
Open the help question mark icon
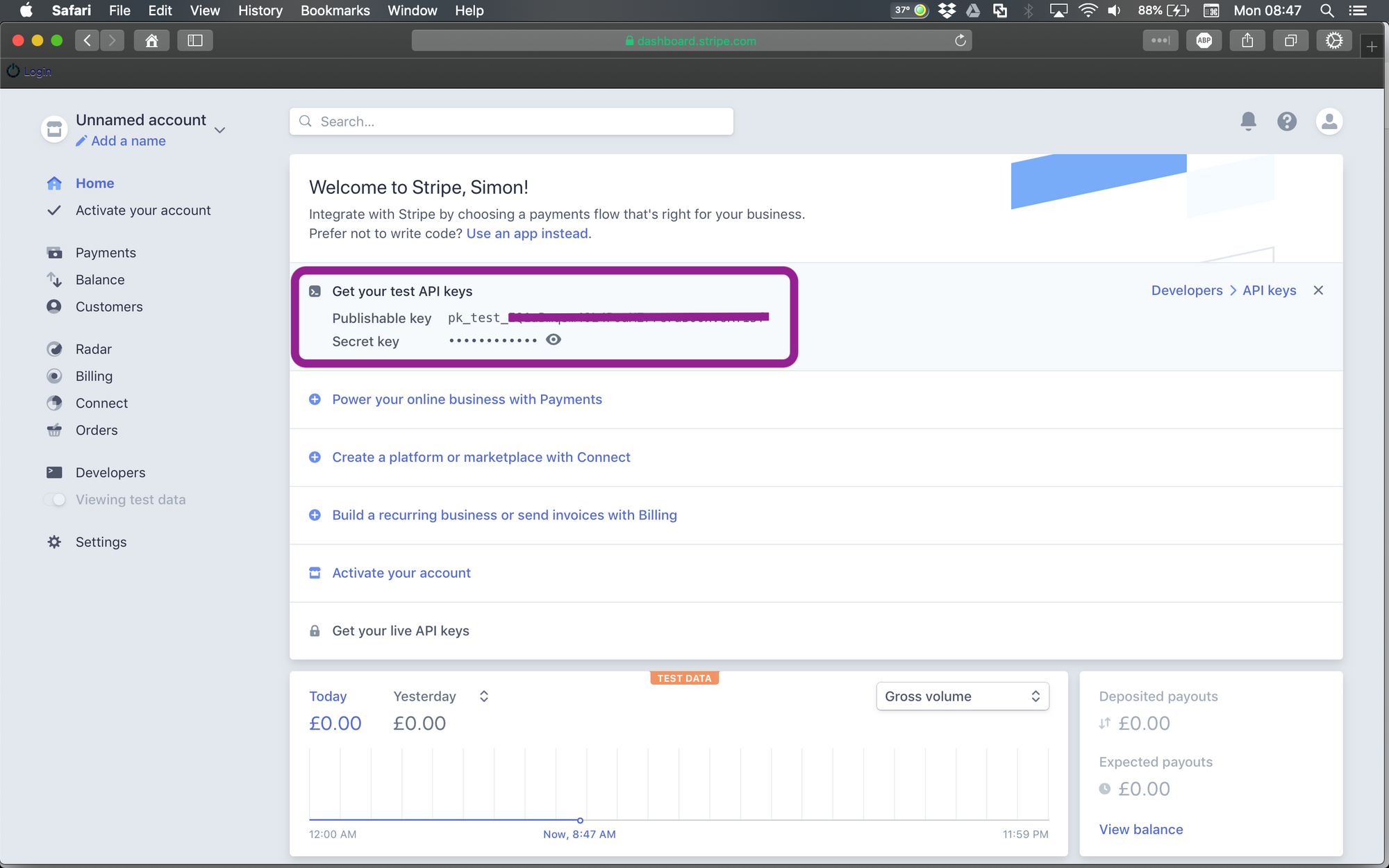(x=1287, y=122)
